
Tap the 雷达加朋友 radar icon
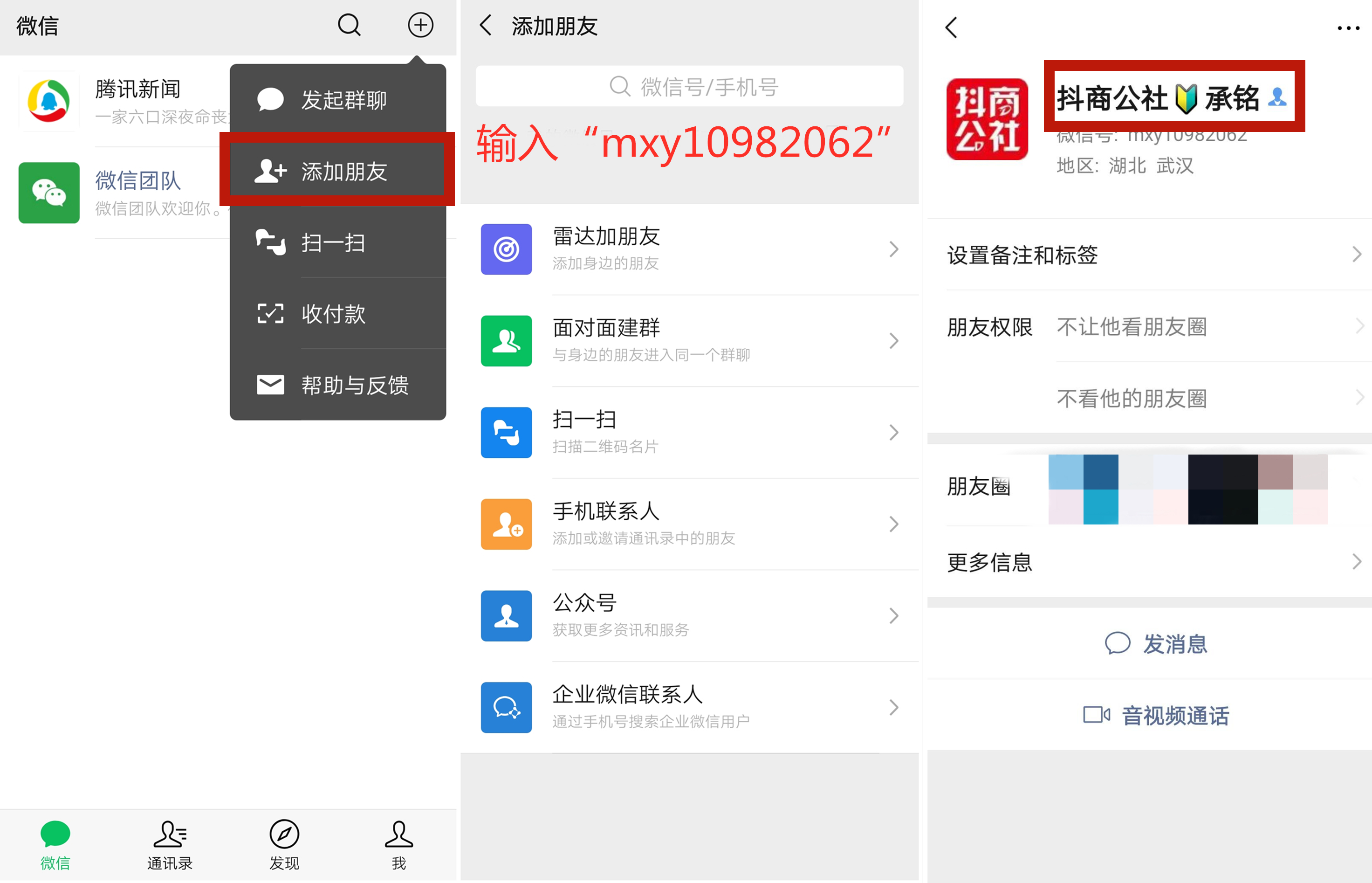click(506, 249)
